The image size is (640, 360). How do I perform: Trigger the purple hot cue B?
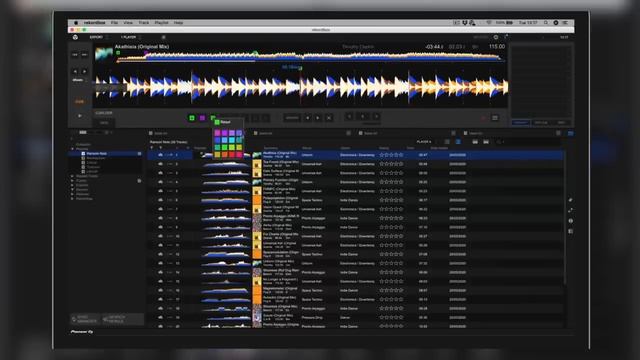[x=202, y=118]
